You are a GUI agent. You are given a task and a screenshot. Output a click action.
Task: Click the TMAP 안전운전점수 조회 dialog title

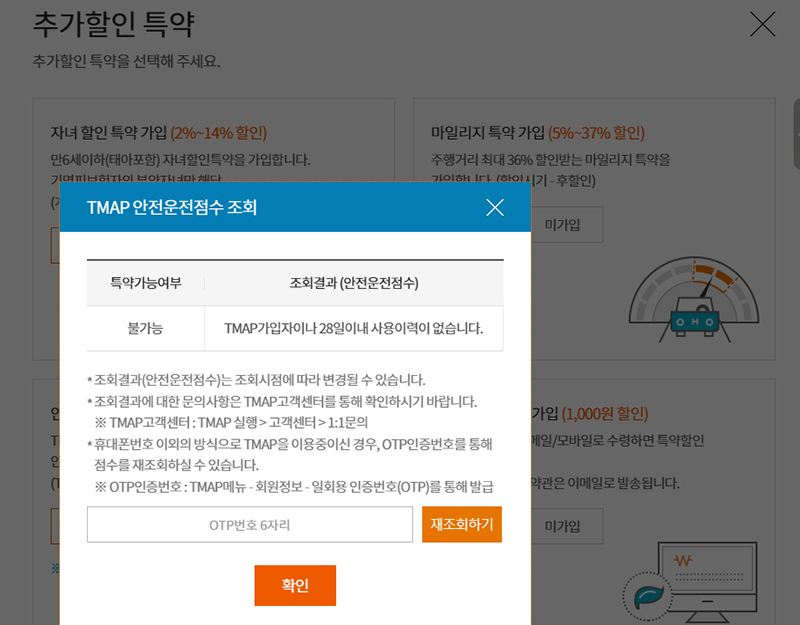tap(172, 207)
